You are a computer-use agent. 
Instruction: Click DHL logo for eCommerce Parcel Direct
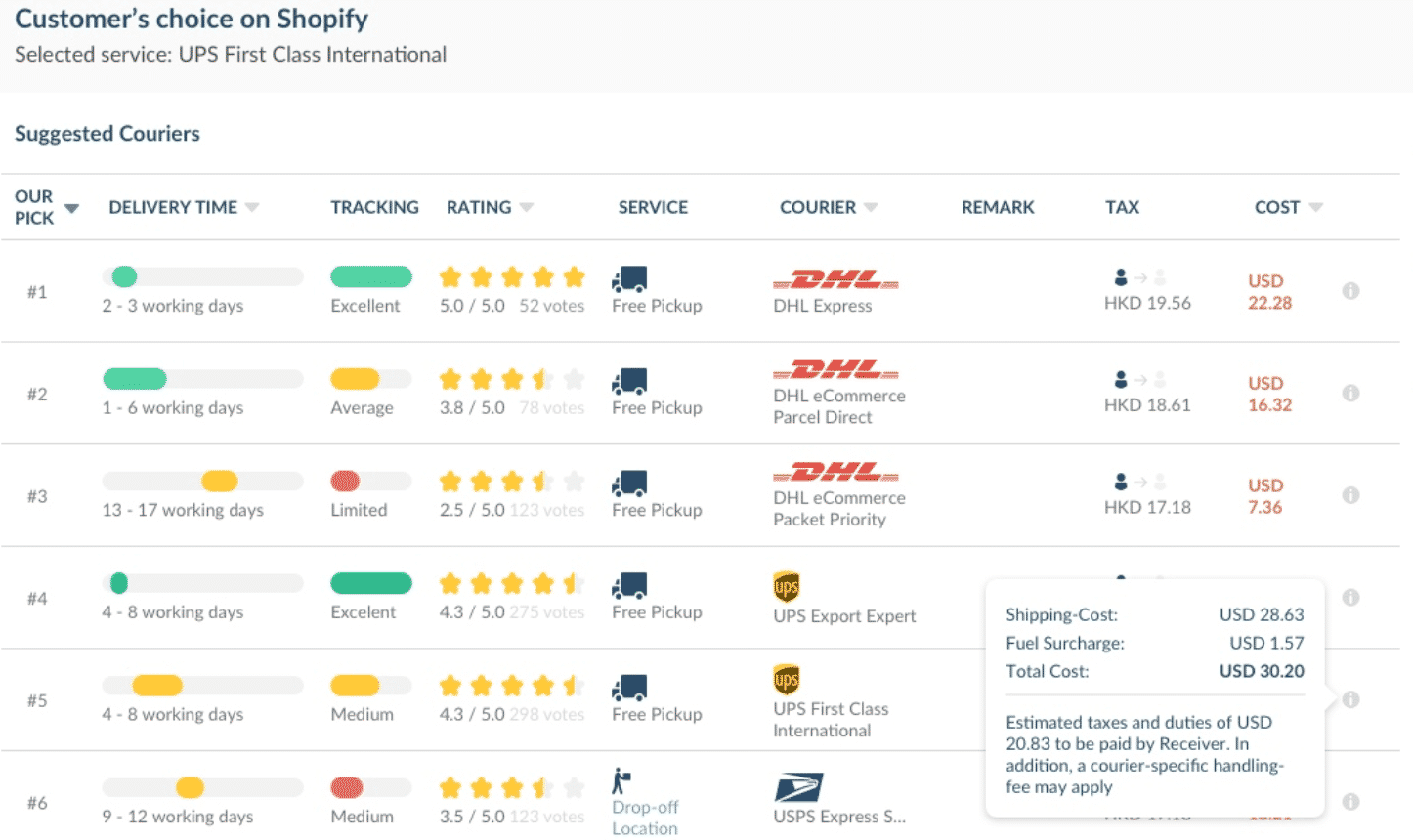click(x=835, y=370)
